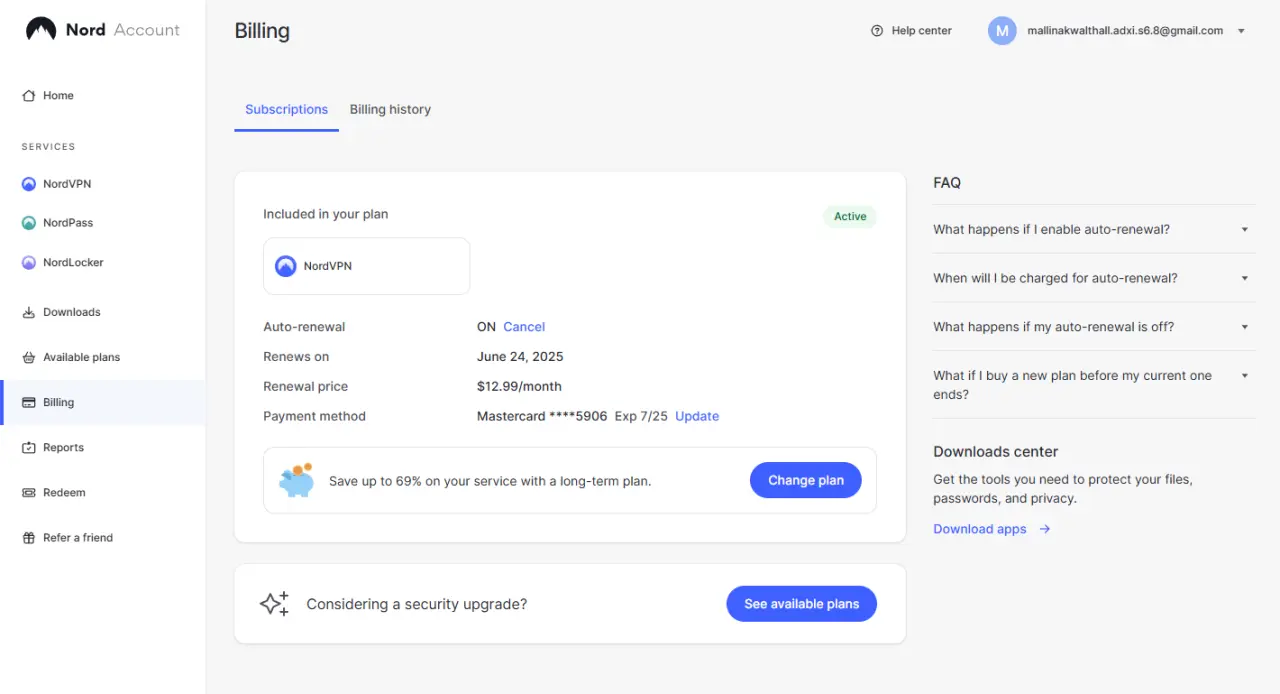Select the Subscriptions tab
The width and height of the screenshot is (1280, 694).
286,110
